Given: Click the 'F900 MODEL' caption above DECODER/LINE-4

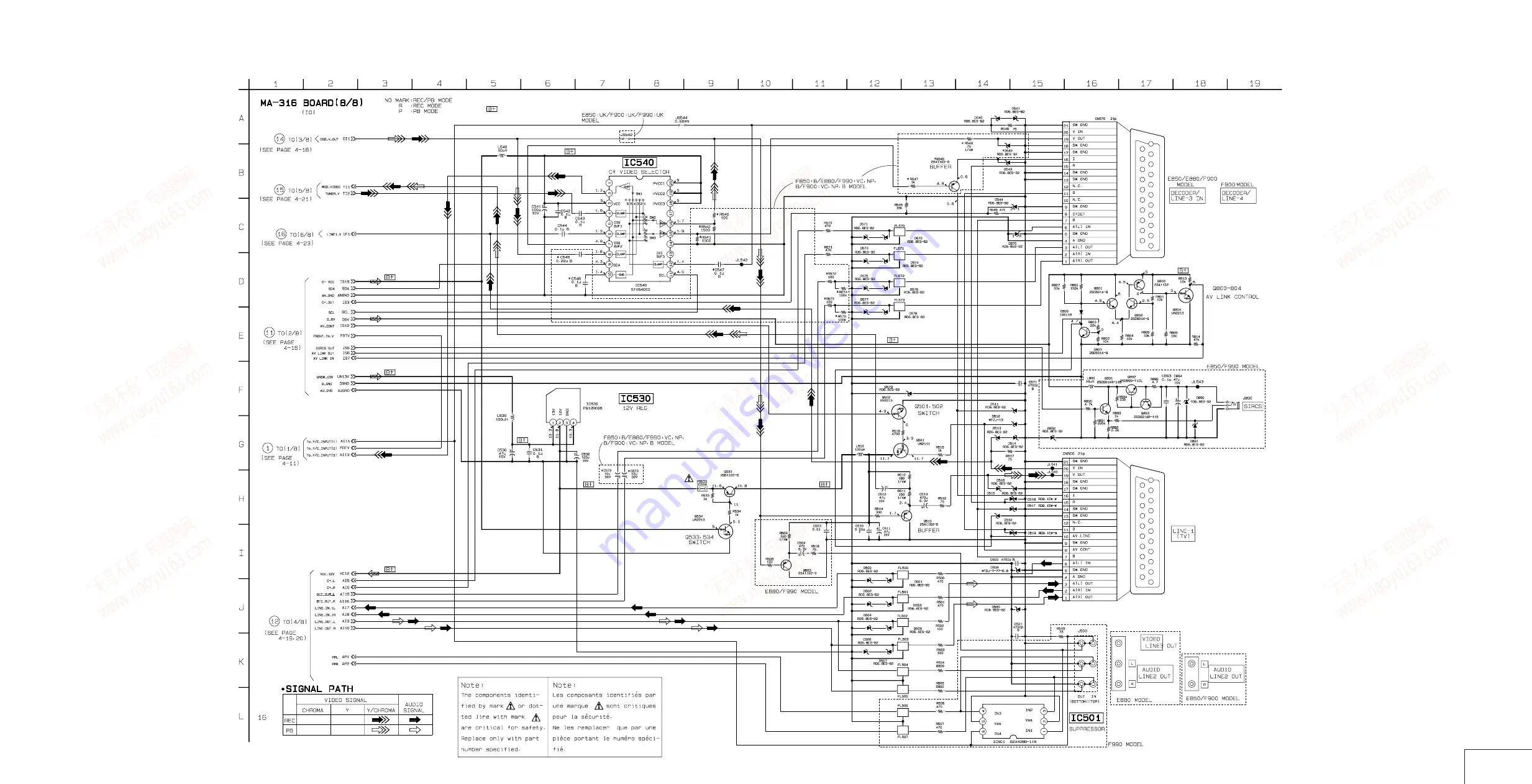Looking at the screenshot, I should [x=1238, y=185].
